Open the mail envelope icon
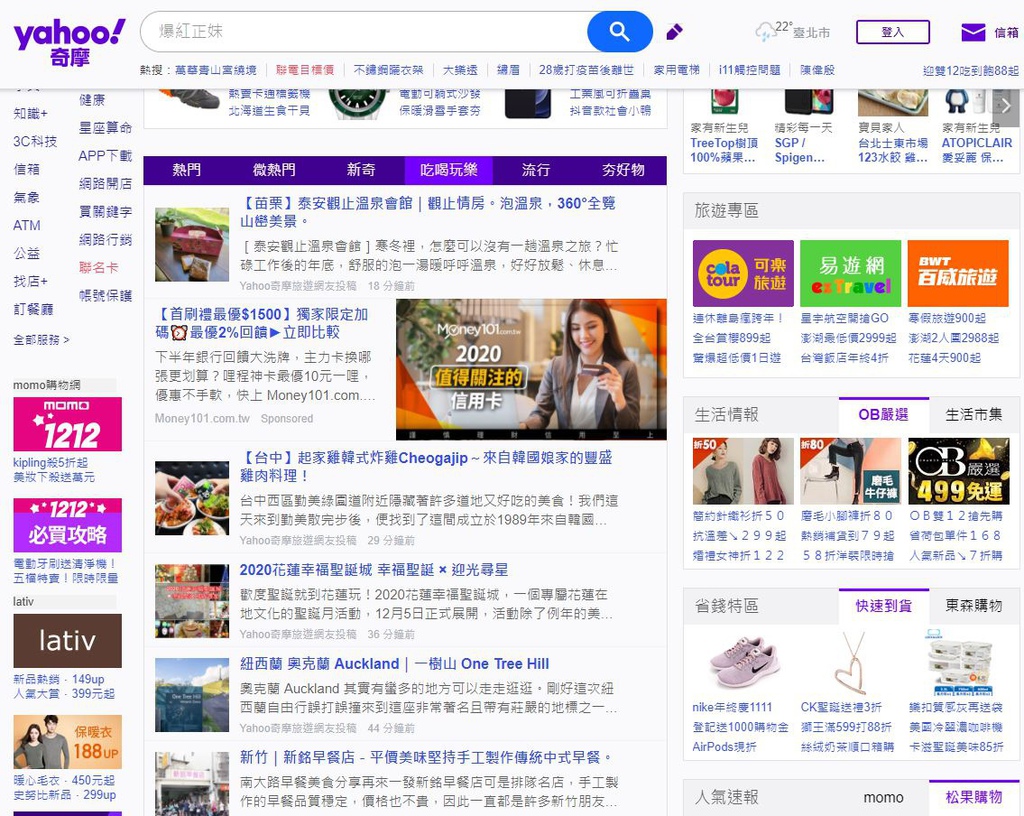This screenshot has height=816, width=1024. [973, 32]
